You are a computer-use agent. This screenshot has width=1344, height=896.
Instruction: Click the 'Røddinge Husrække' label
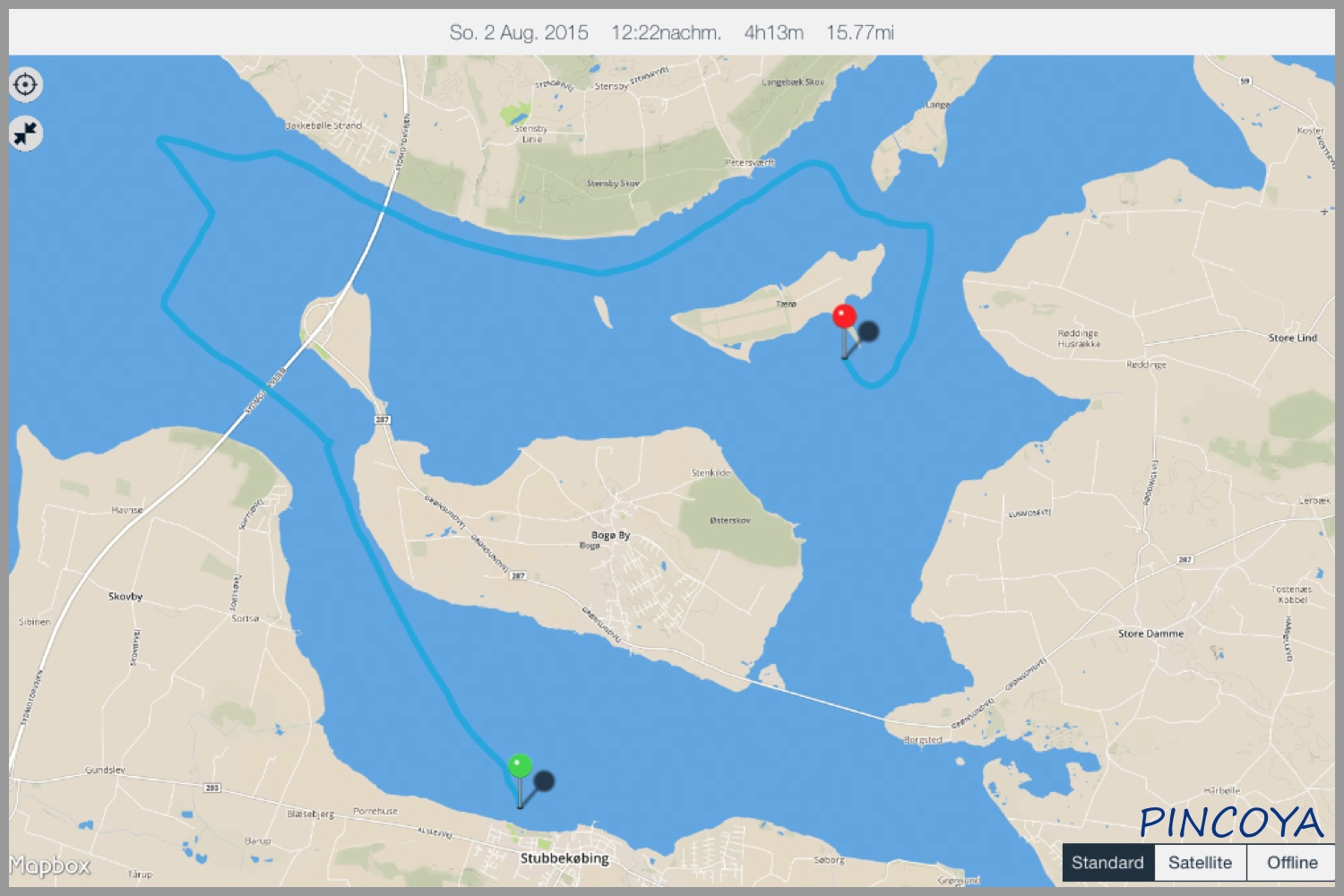(1079, 339)
